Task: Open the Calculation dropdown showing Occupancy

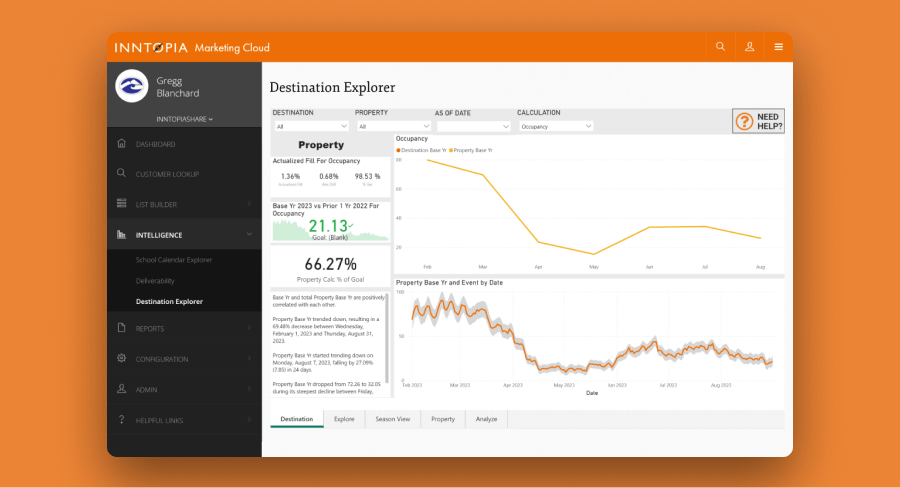Action: 555,127
